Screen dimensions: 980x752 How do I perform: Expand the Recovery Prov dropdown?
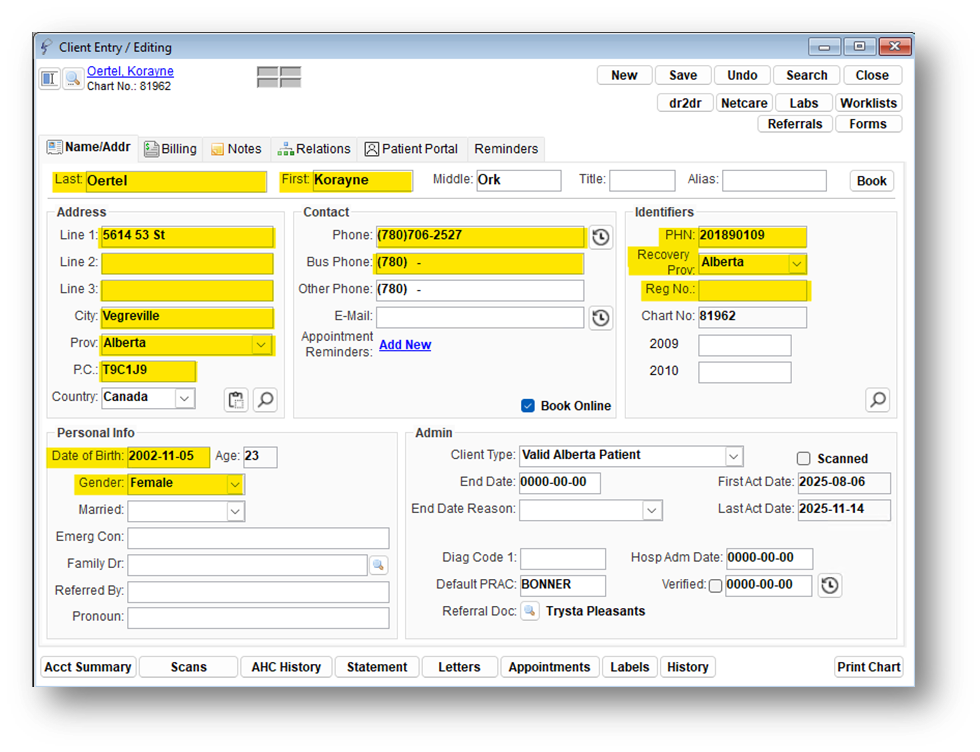tap(797, 263)
